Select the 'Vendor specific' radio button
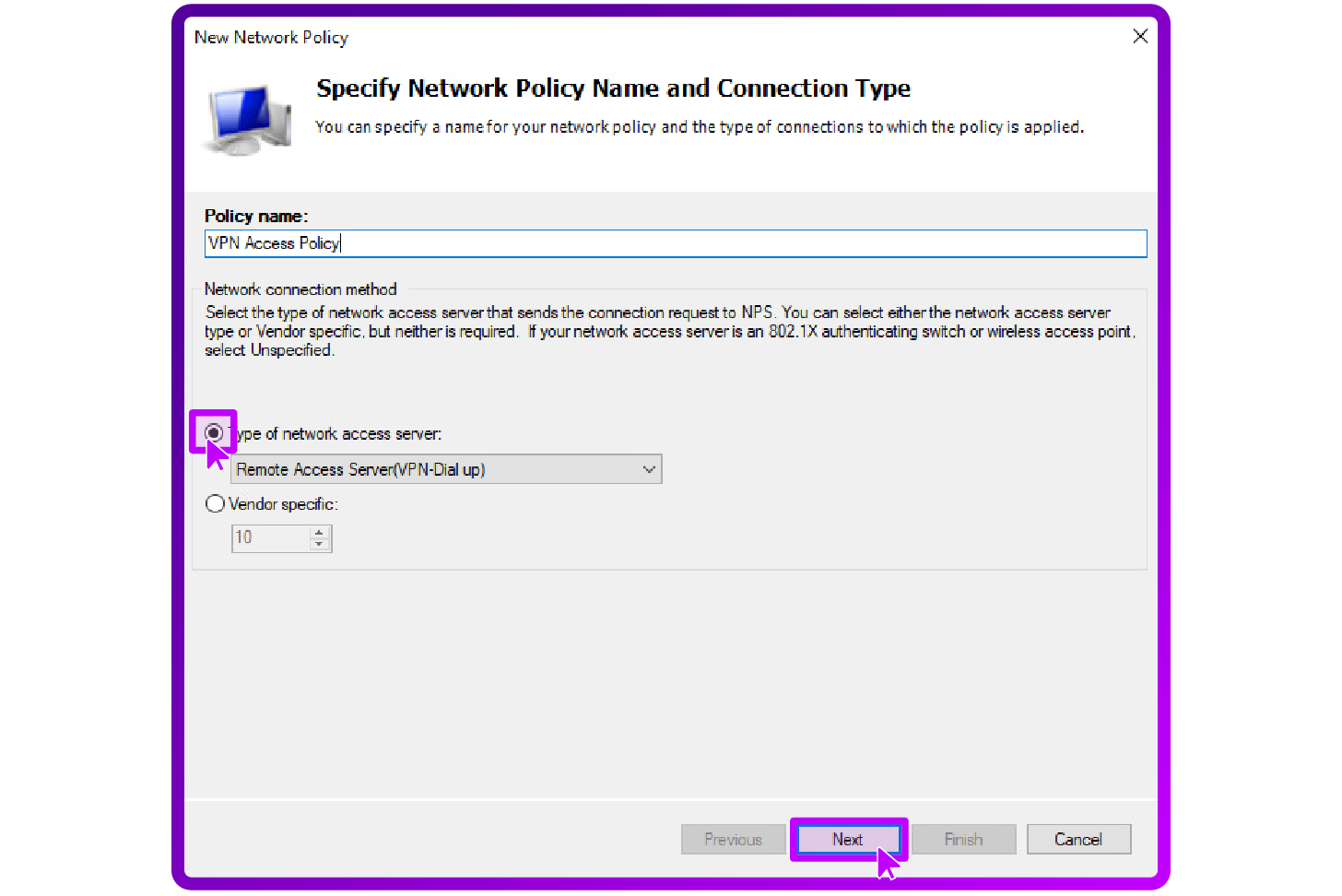 pyautogui.click(x=214, y=503)
